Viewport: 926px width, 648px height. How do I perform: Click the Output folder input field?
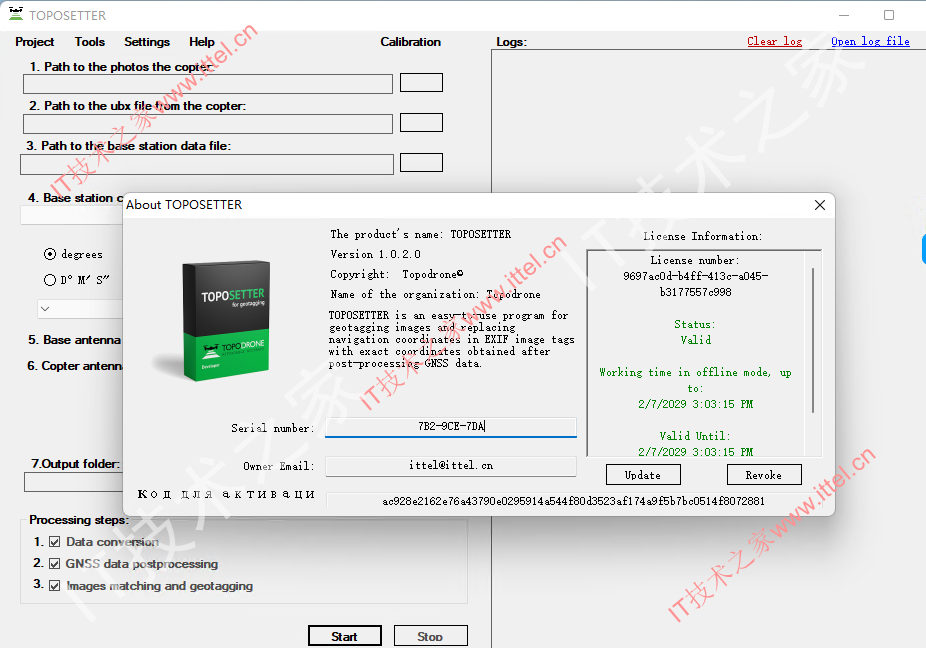tap(74, 482)
